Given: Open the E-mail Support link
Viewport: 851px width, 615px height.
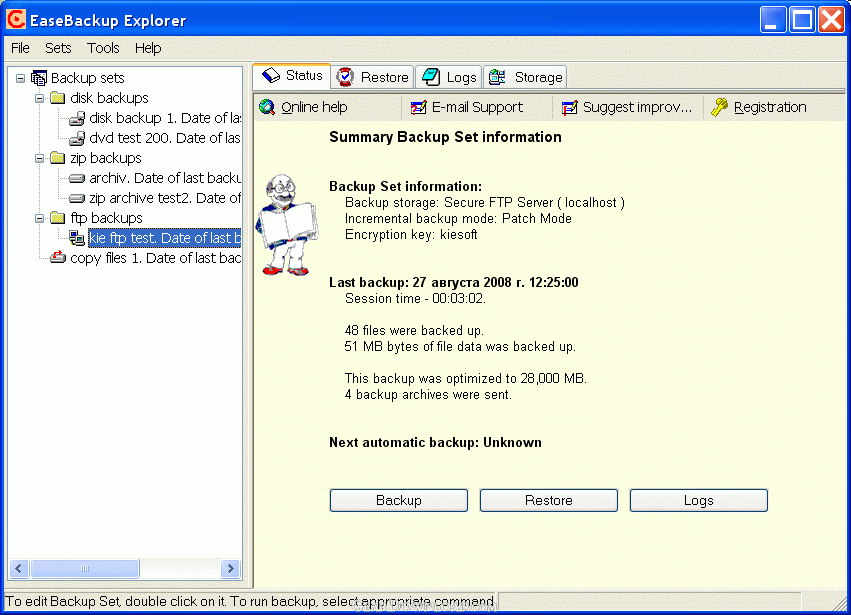Looking at the screenshot, I should [478, 107].
